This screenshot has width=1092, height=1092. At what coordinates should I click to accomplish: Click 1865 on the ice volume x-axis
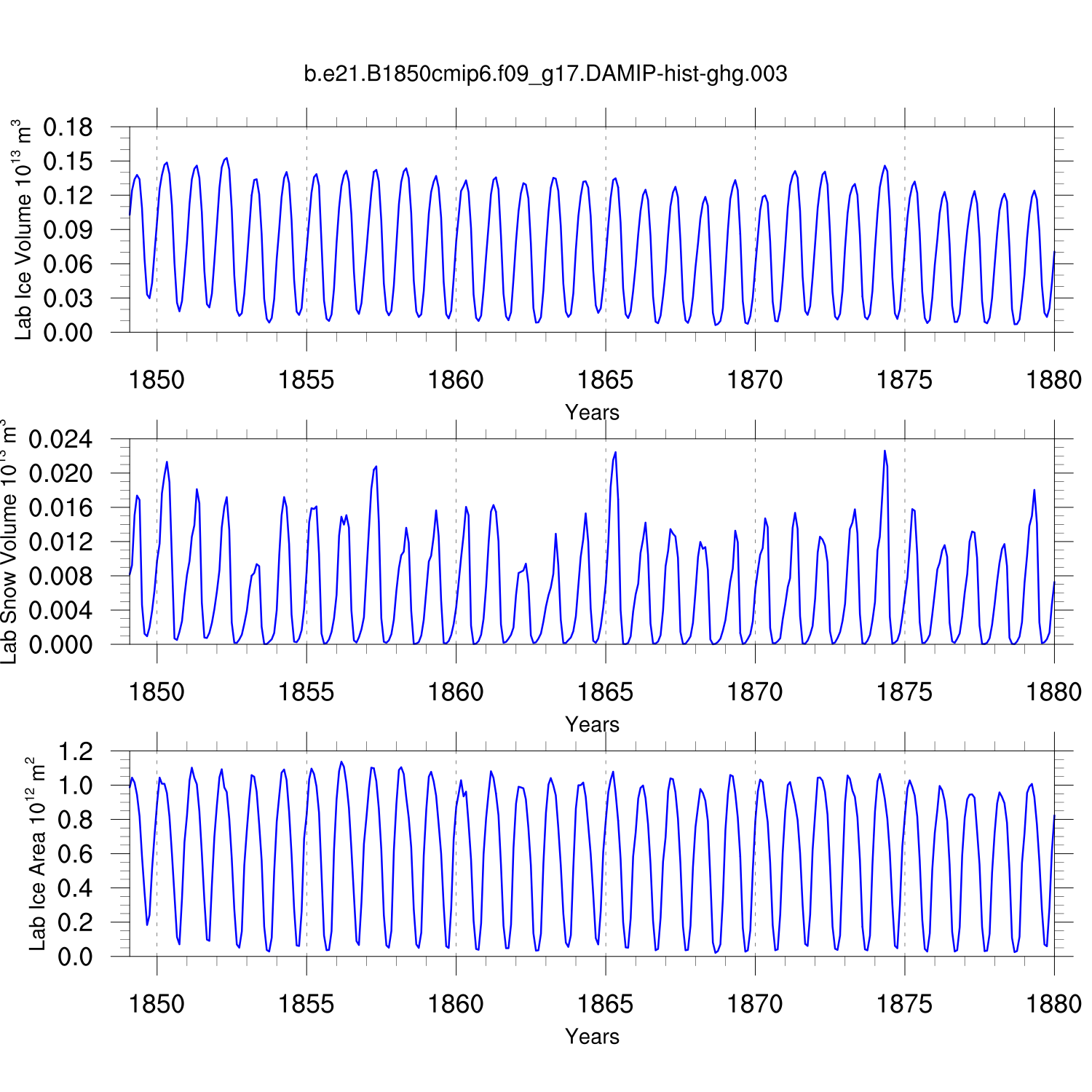point(605,379)
